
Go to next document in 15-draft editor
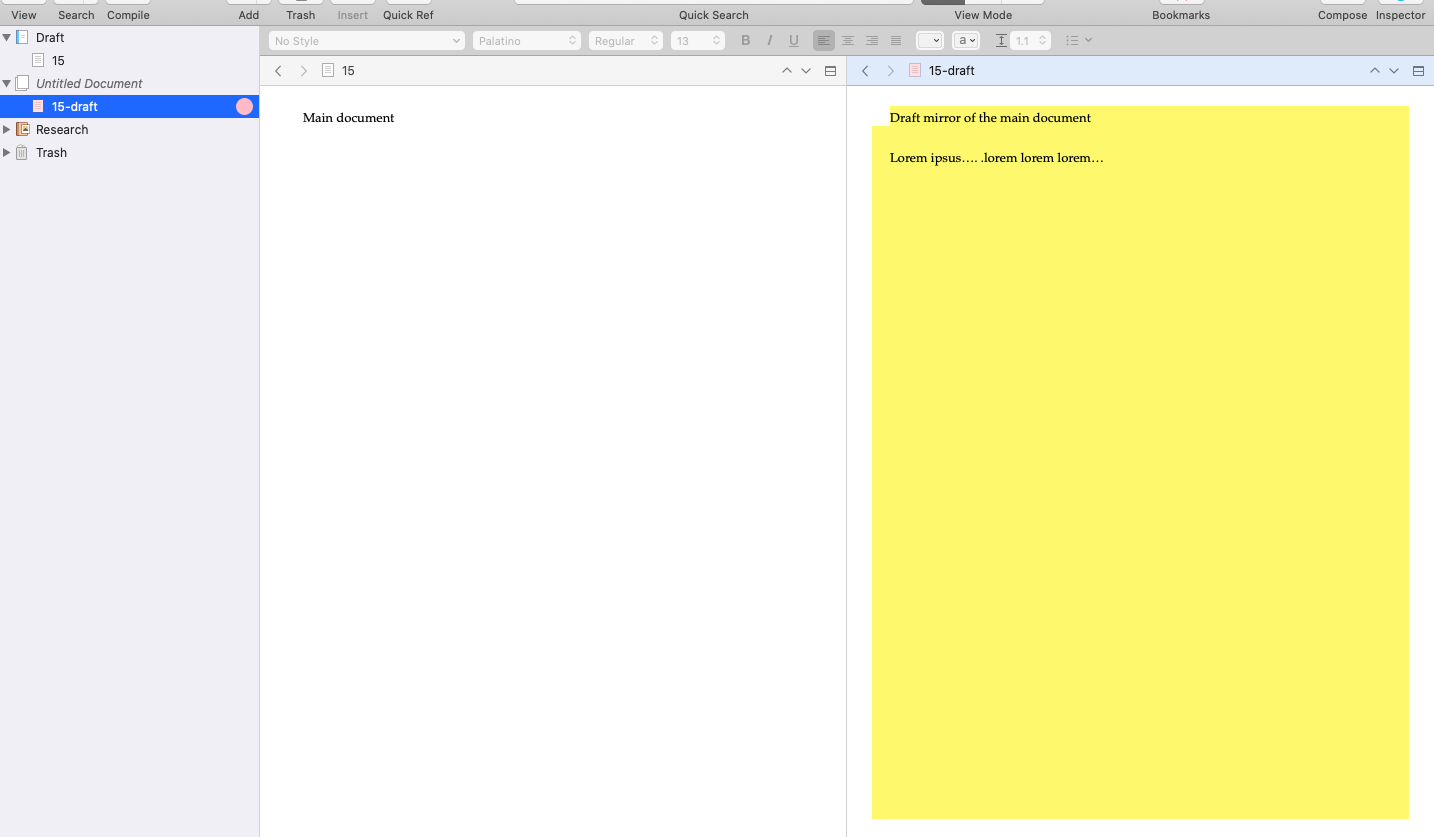(x=1394, y=71)
